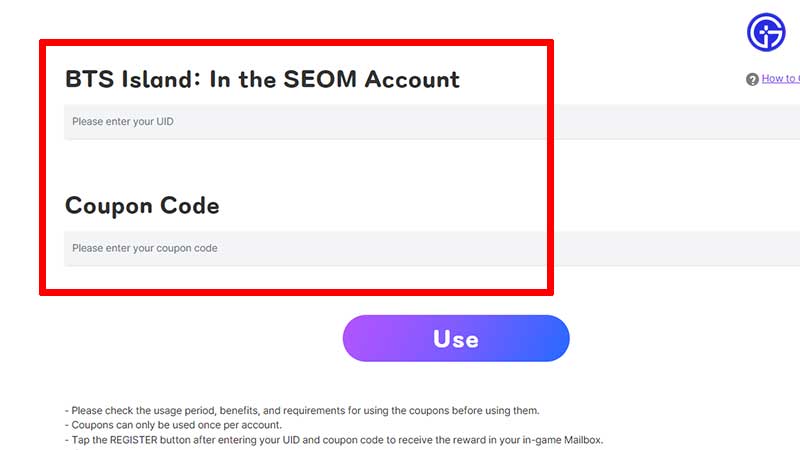Click the 'Coupons can only be used once' line
This screenshot has width=800, height=450.
pos(177,425)
